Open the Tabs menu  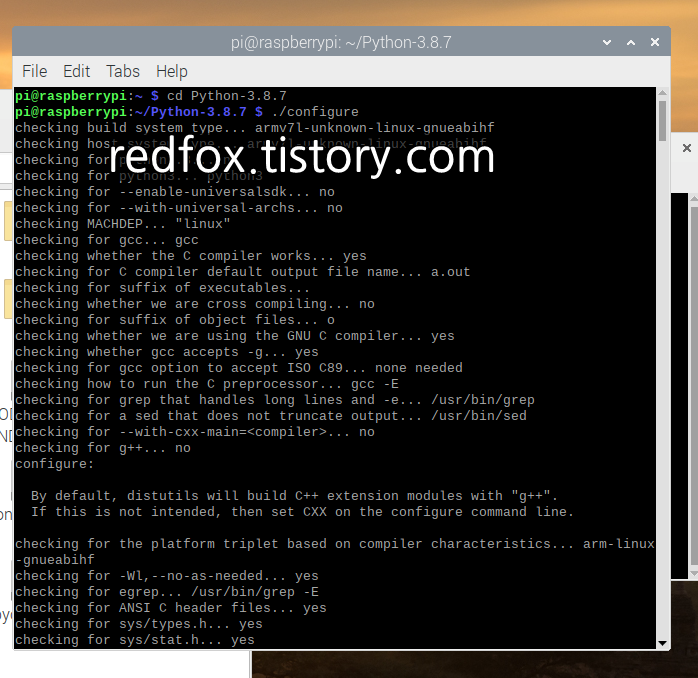(123, 71)
